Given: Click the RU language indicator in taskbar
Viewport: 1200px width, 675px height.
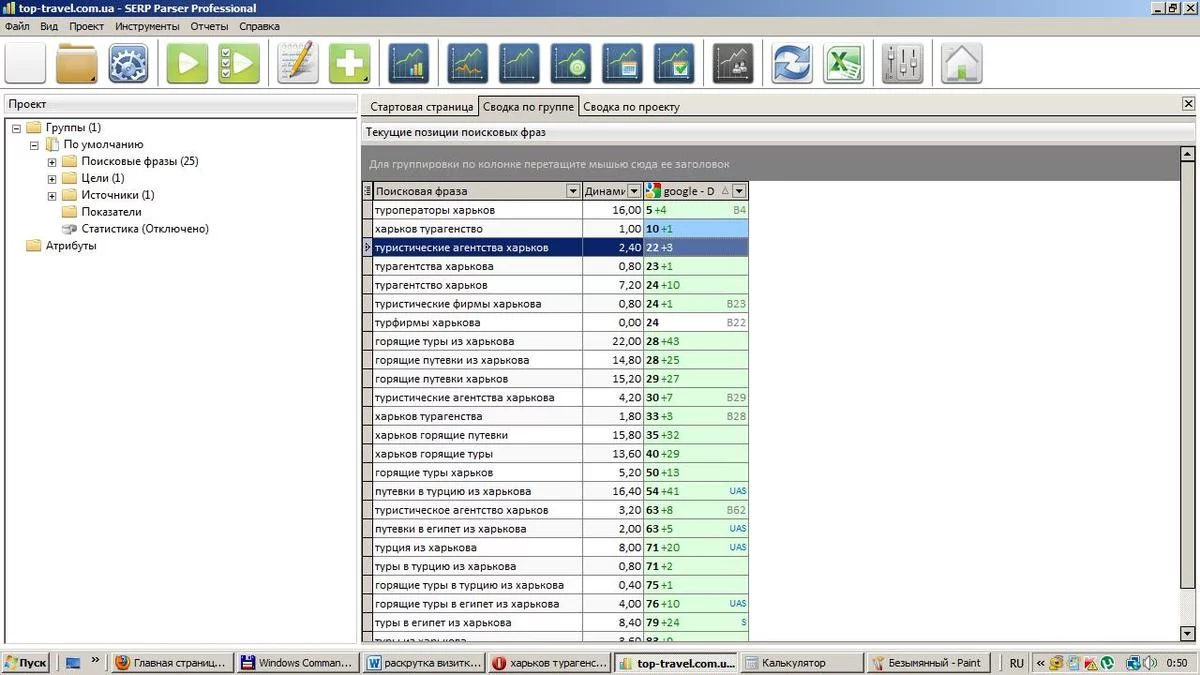Looking at the screenshot, I should coord(1017,662).
